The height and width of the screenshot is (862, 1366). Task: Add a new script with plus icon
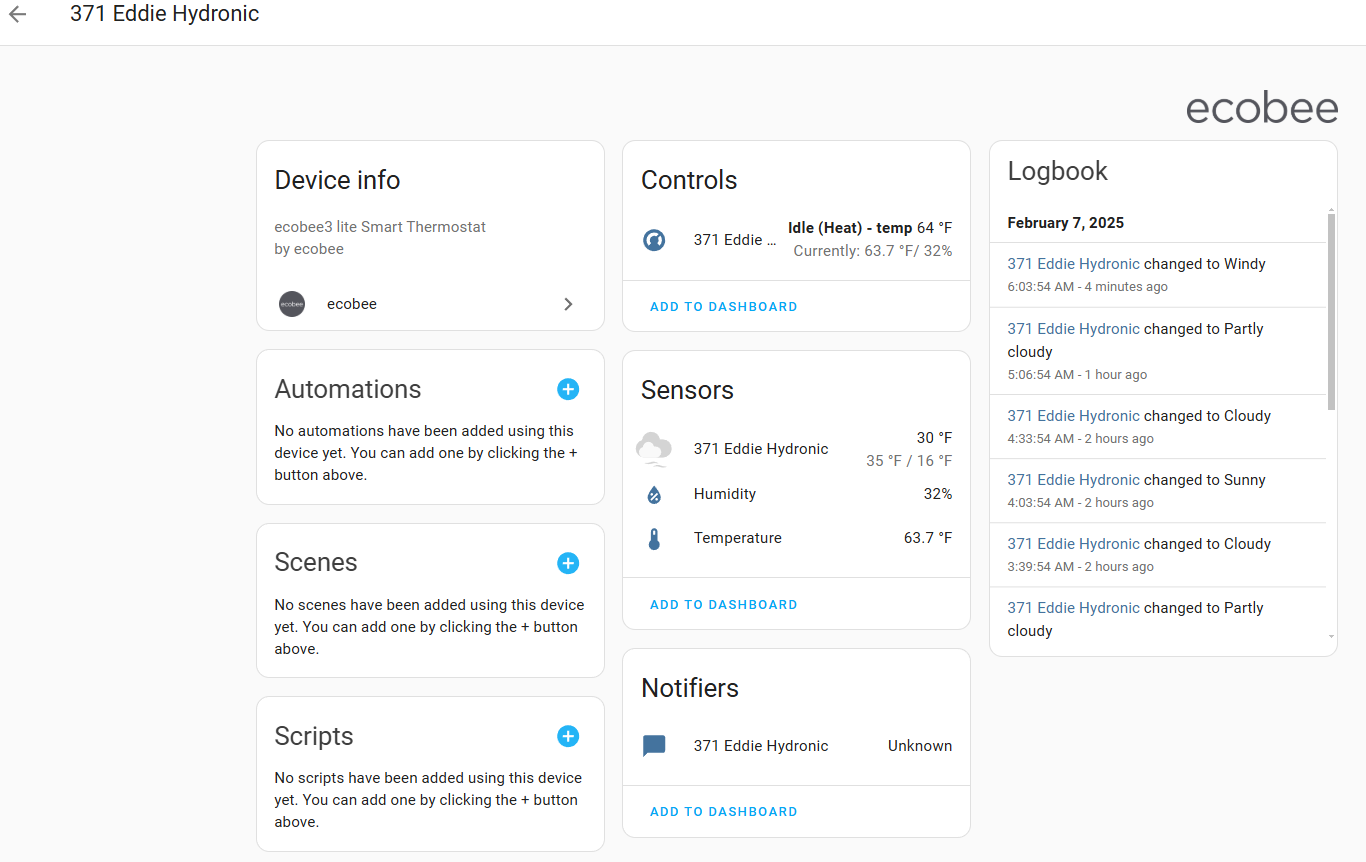point(568,736)
